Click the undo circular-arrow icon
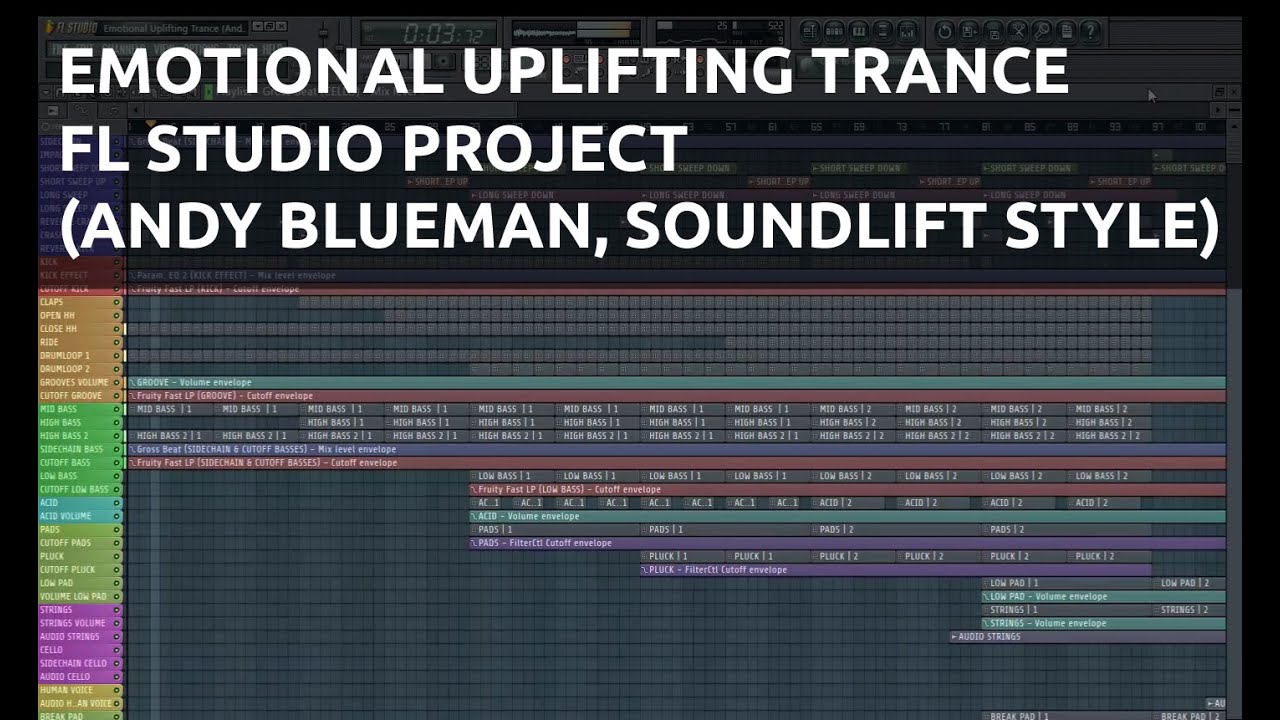Screen dimensions: 1280x720 click(x=945, y=31)
